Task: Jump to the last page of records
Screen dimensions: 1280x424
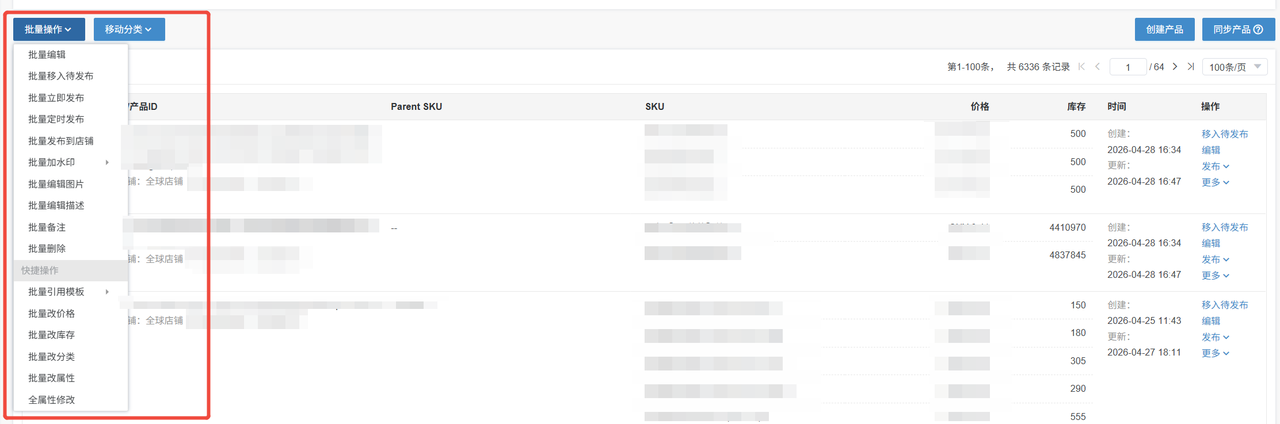Action: [1190, 67]
